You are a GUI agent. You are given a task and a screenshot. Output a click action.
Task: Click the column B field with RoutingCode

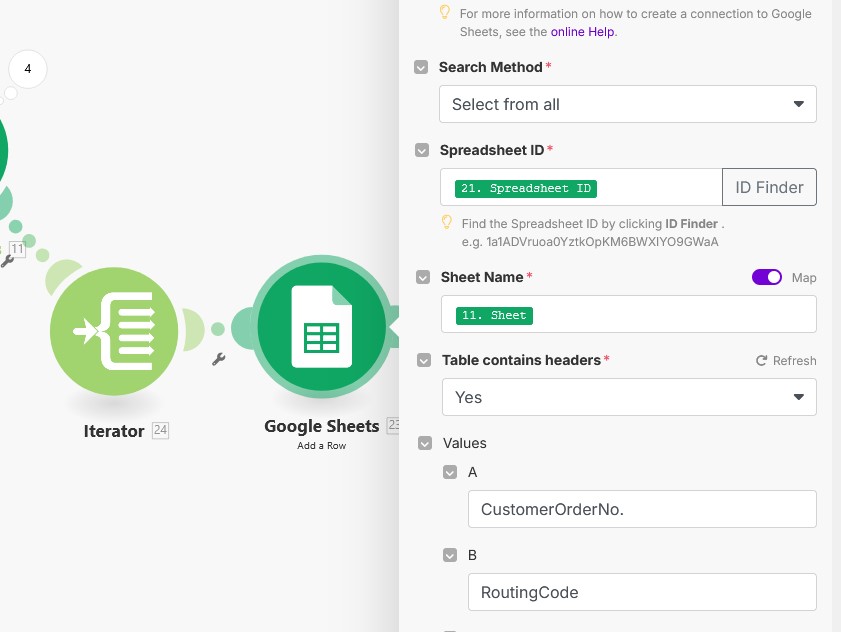click(642, 592)
